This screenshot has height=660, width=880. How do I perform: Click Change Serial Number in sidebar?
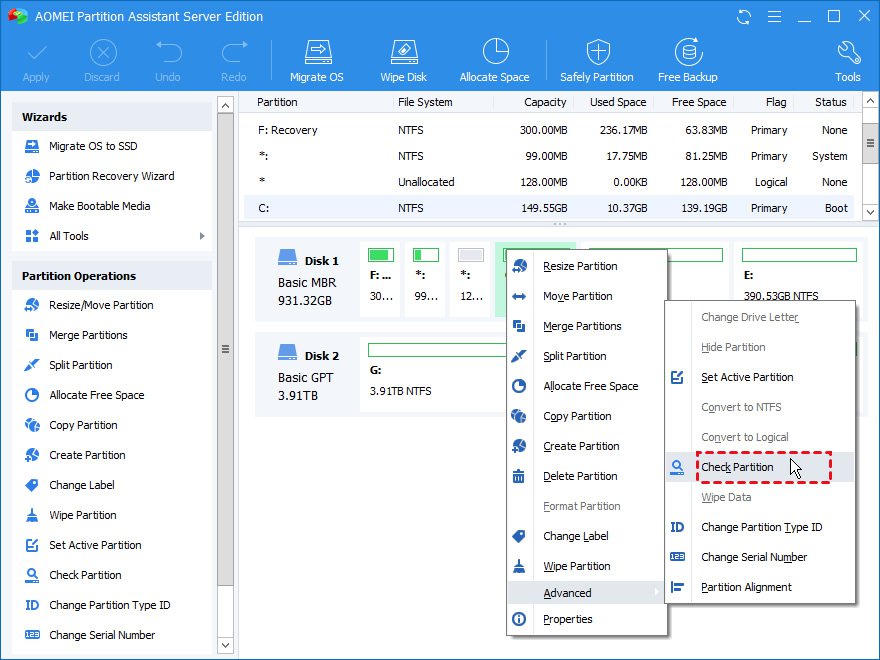[90, 635]
